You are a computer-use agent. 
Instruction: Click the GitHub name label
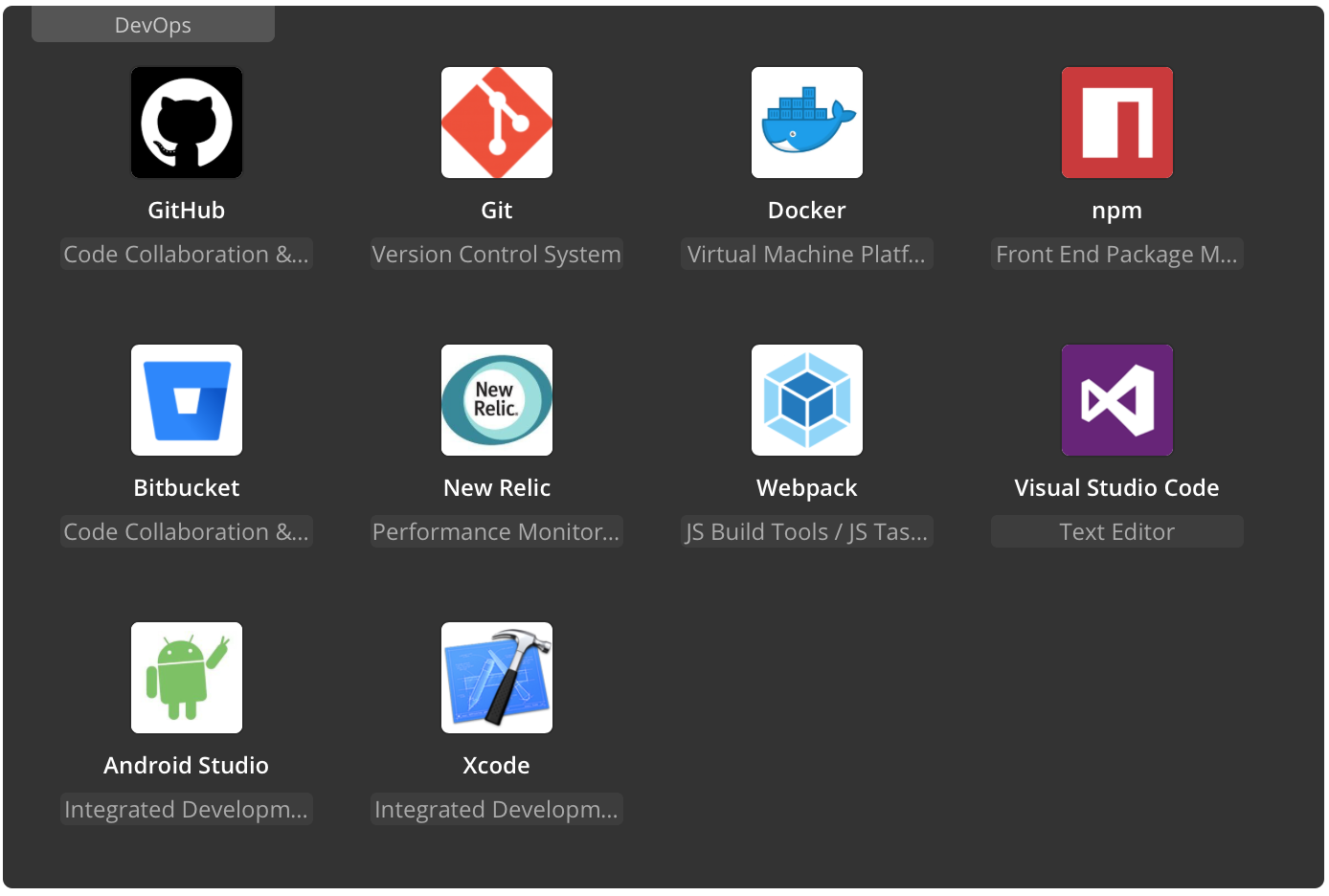click(x=187, y=211)
